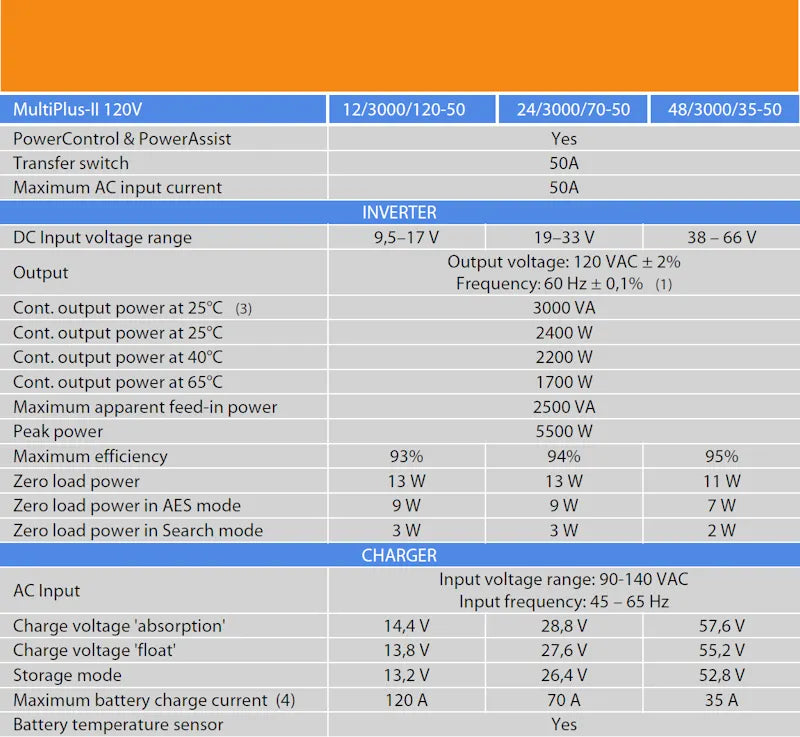Click the 95% maximum efficiency cell
This screenshot has width=800, height=737.
point(721,456)
